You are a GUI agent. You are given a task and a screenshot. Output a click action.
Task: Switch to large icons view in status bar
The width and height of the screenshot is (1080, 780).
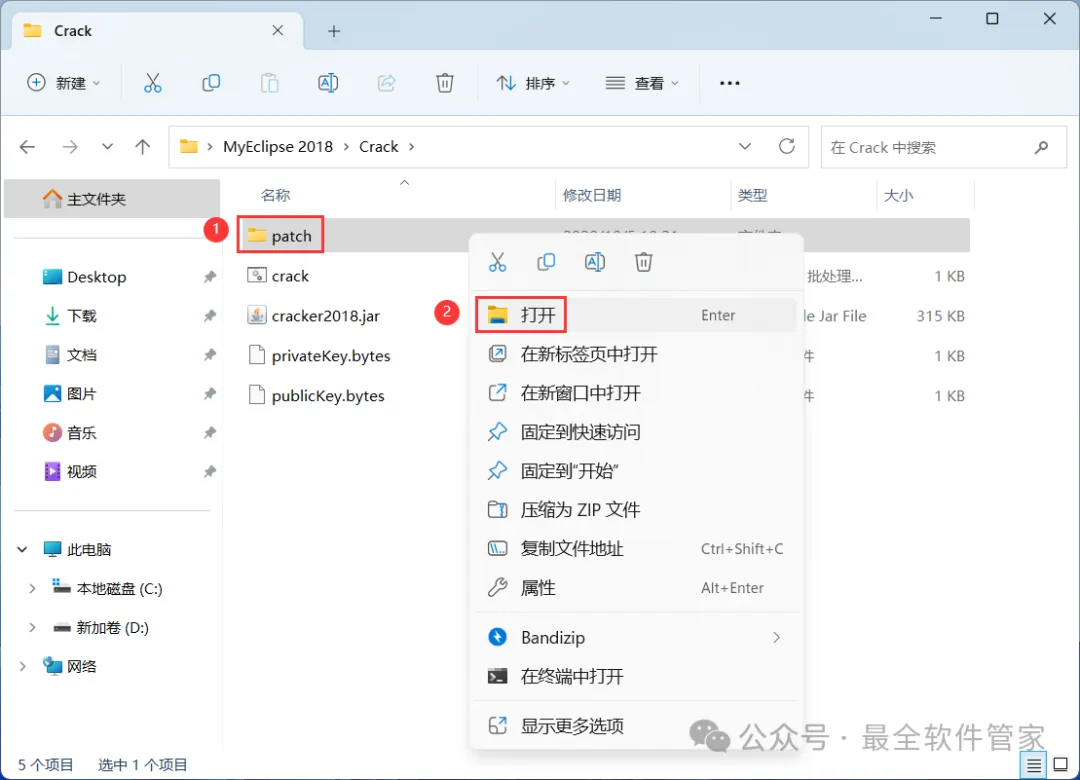(x=1061, y=765)
